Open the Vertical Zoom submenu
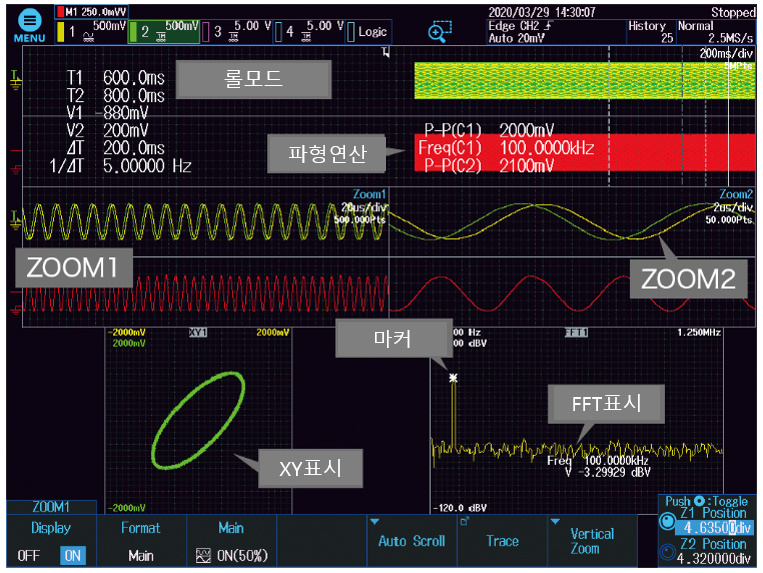Viewport: 763px width, 573px height. [593, 541]
